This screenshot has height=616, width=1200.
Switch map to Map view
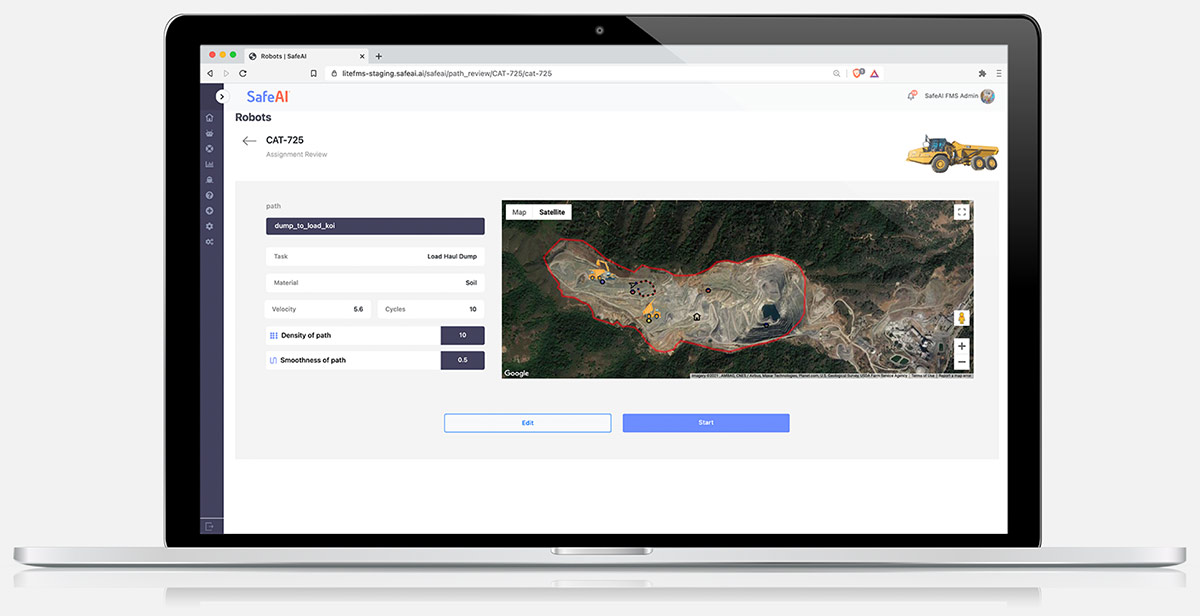point(518,212)
